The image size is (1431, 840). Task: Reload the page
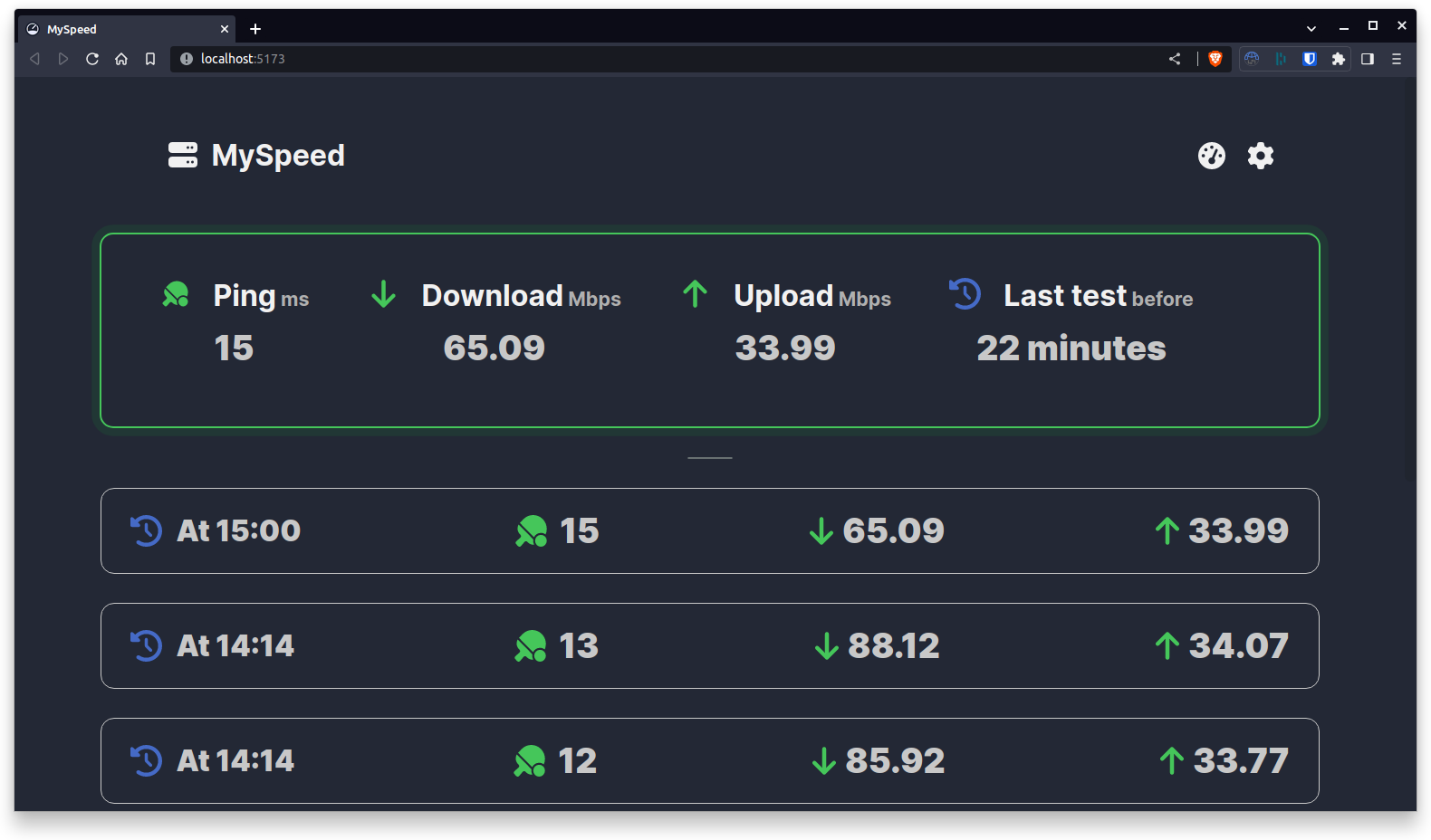point(92,59)
